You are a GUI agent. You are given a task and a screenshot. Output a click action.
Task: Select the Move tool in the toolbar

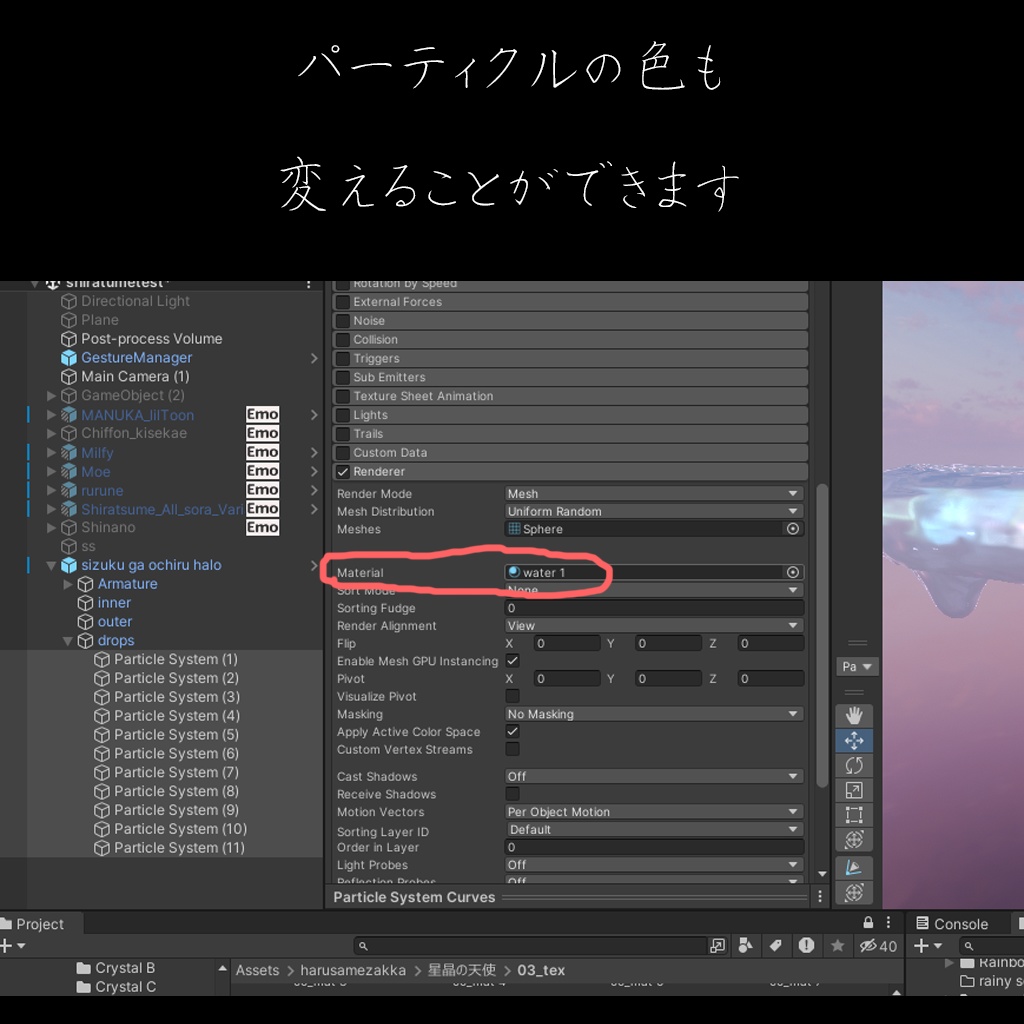[x=855, y=740]
